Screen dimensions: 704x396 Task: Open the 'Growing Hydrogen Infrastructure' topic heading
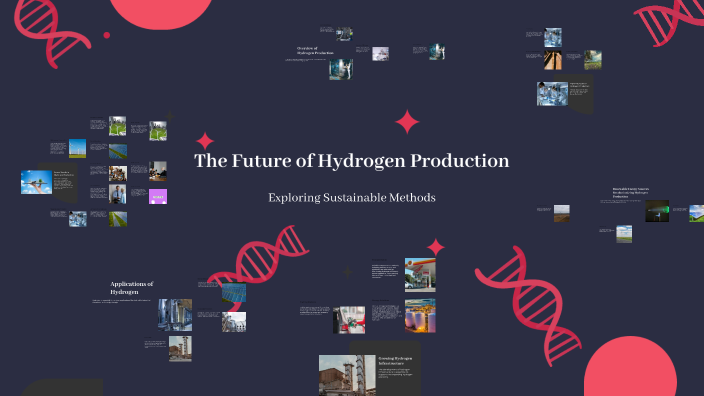coord(395,361)
